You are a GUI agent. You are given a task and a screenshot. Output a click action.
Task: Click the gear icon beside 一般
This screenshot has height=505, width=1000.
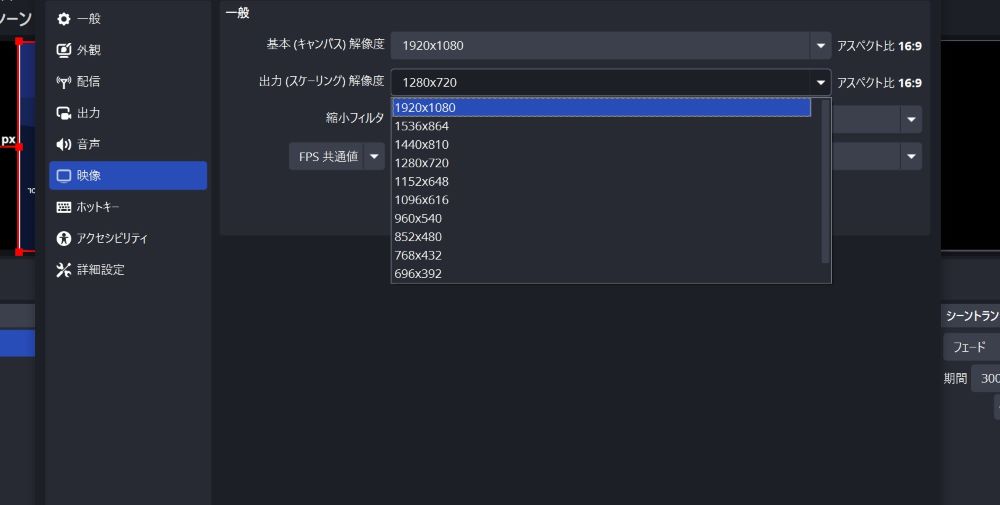[x=64, y=18]
